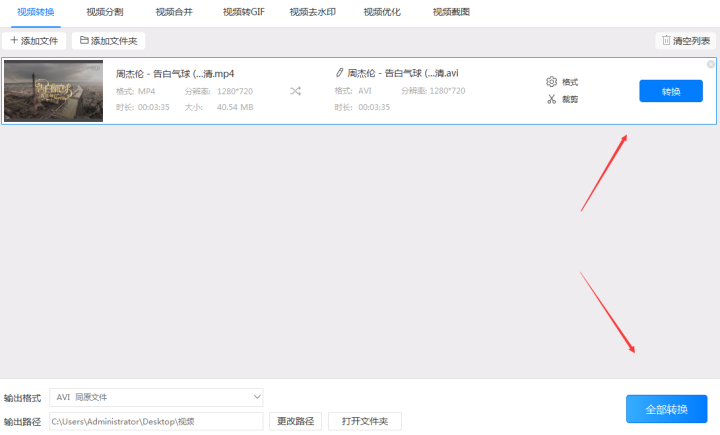Switch to the 视频转换 tab

(35, 12)
